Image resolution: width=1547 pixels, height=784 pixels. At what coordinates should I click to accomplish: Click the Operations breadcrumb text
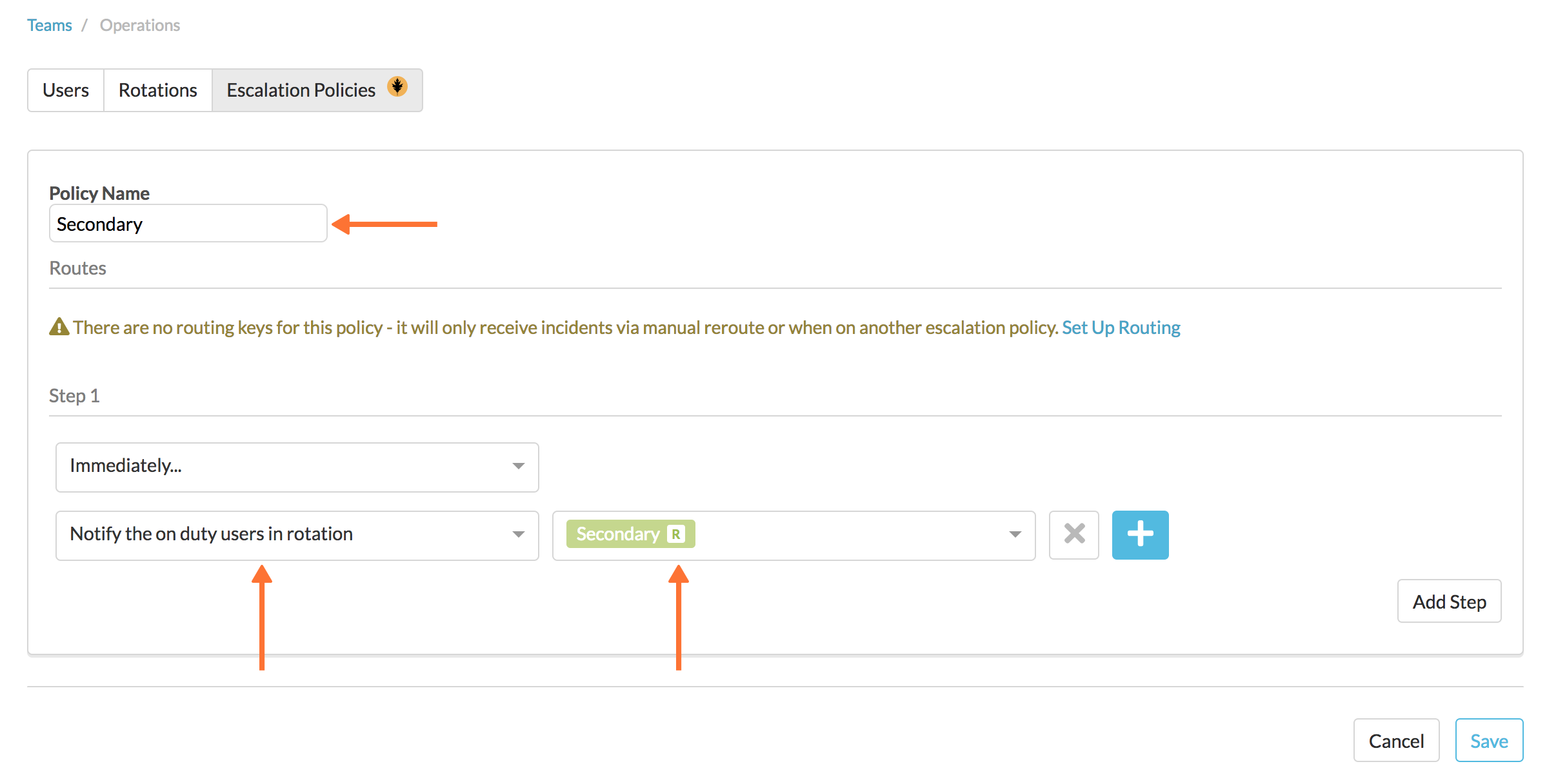tap(140, 25)
